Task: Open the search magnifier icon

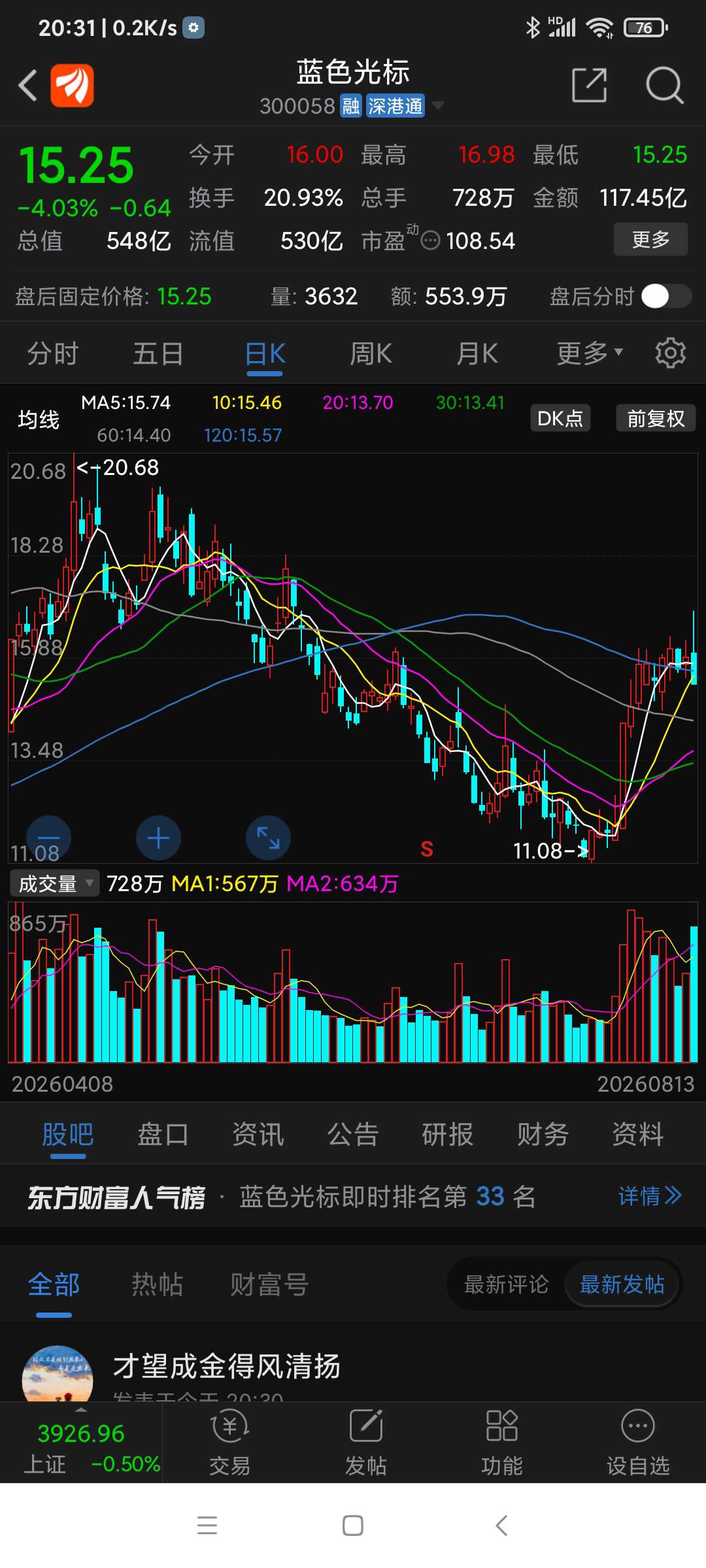Action: (x=664, y=85)
